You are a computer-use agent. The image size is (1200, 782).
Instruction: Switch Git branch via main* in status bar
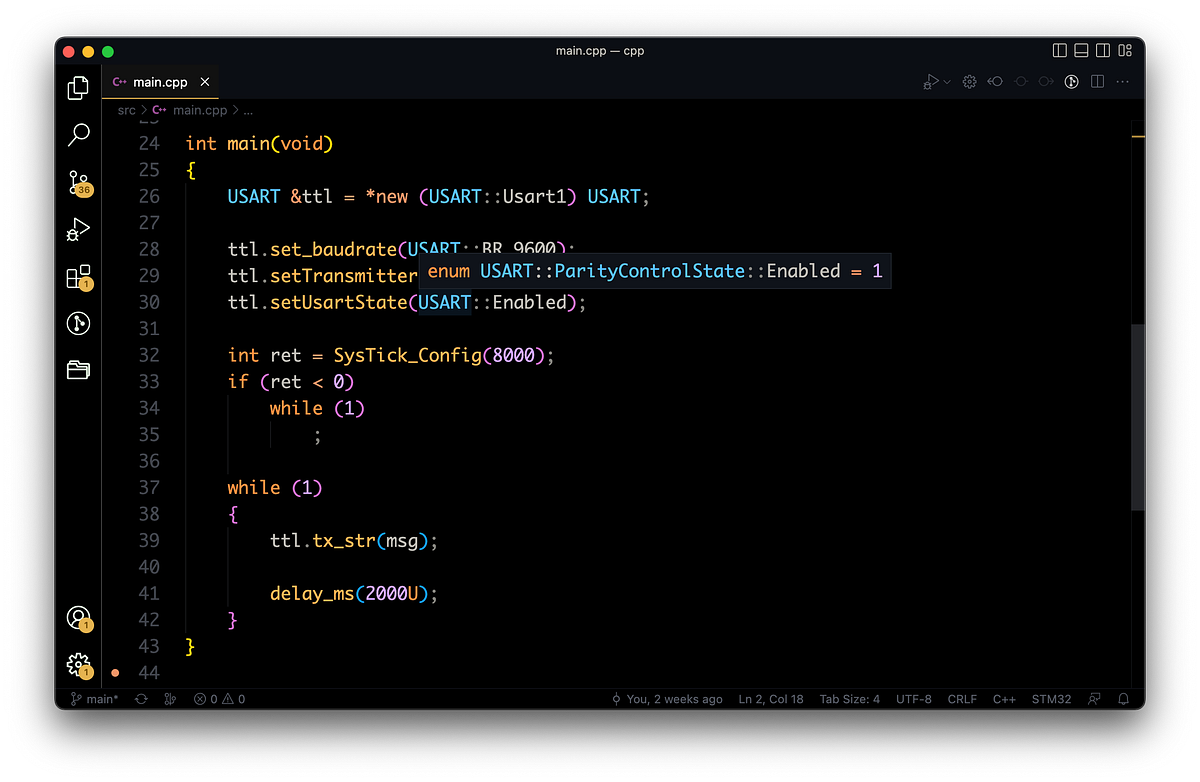click(x=95, y=699)
